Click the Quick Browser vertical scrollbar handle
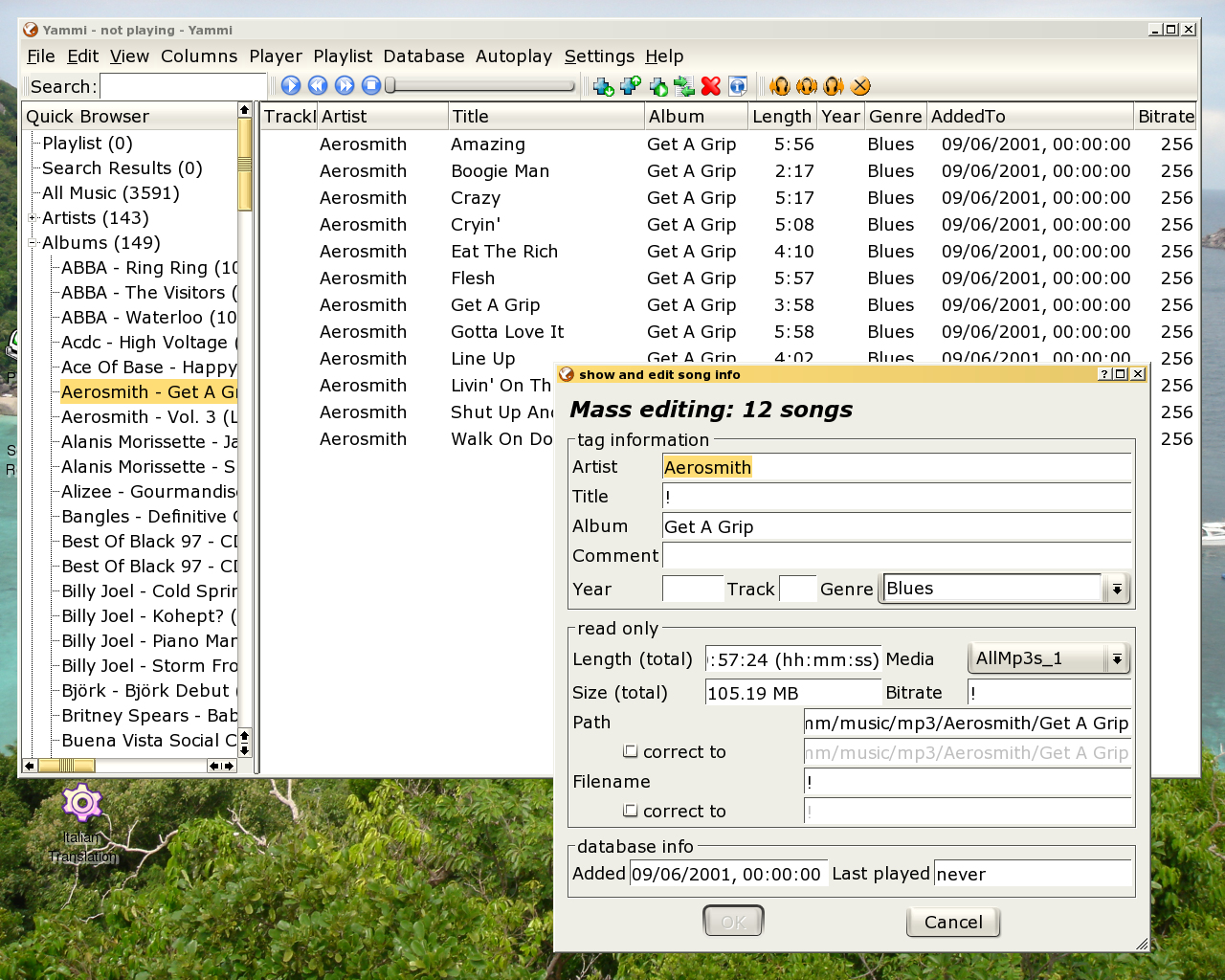The height and width of the screenshot is (980, 1225). [245, 164]
